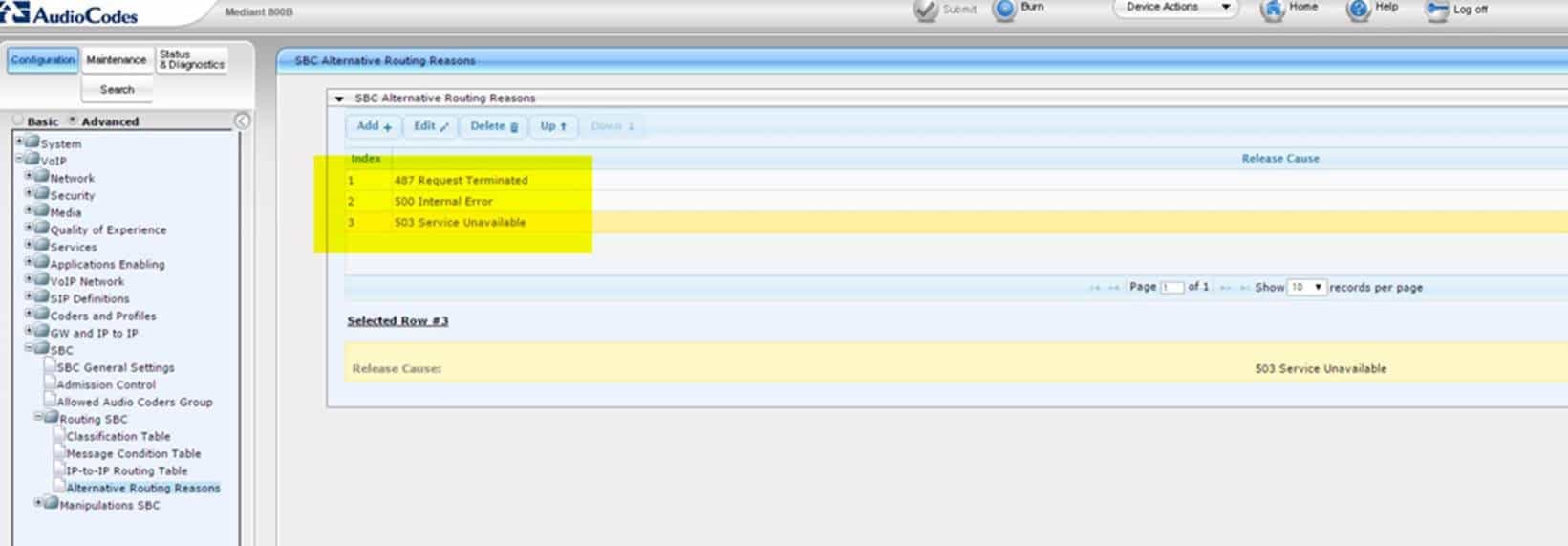
Task: Click the Search button
Action: [x=117, y=90]
